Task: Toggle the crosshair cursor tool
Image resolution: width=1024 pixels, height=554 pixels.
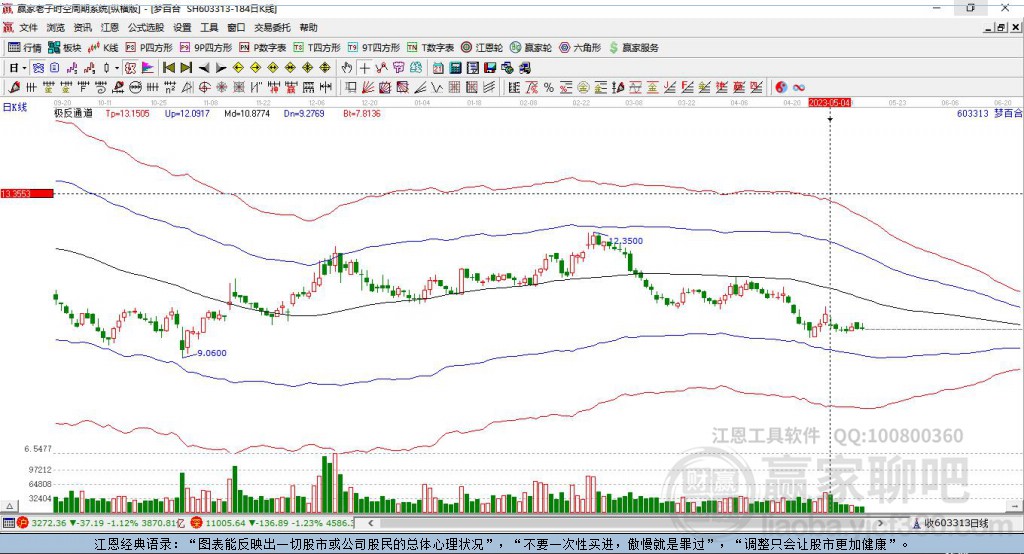Action: pyautogui.click(x=364, y=68)
